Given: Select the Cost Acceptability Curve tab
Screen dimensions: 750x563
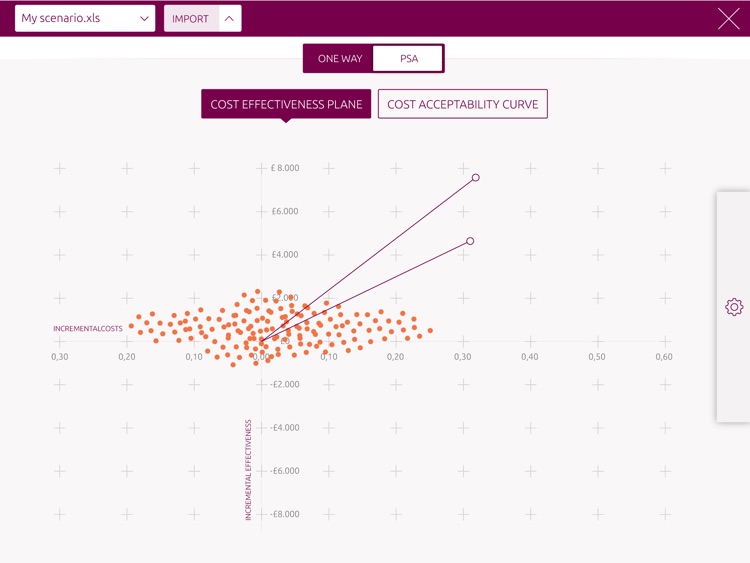Looking at the screenshot, I should [x=463, y=104].
